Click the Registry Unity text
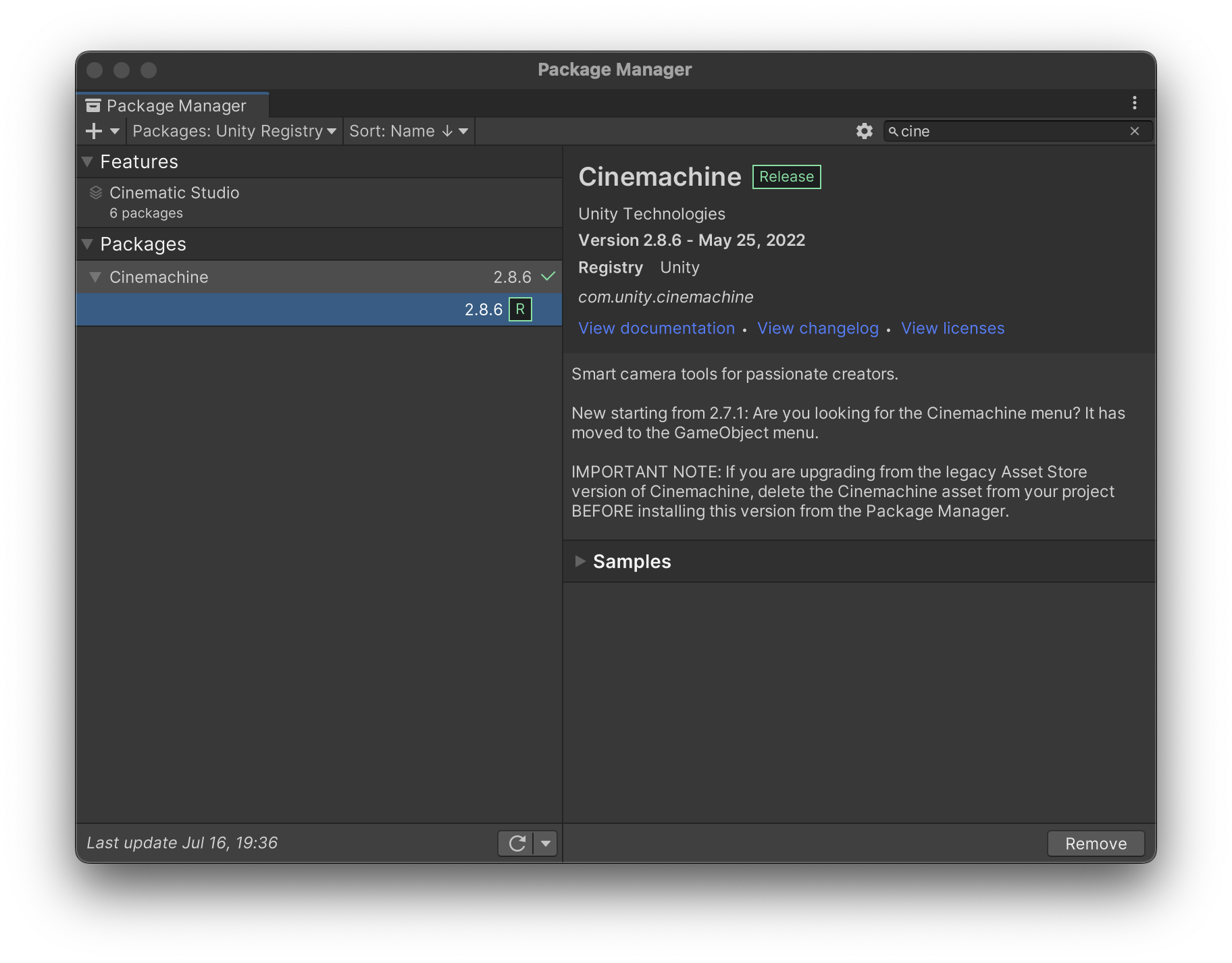Viewport: 1232px width, 963px height. [x=639, y=267]
